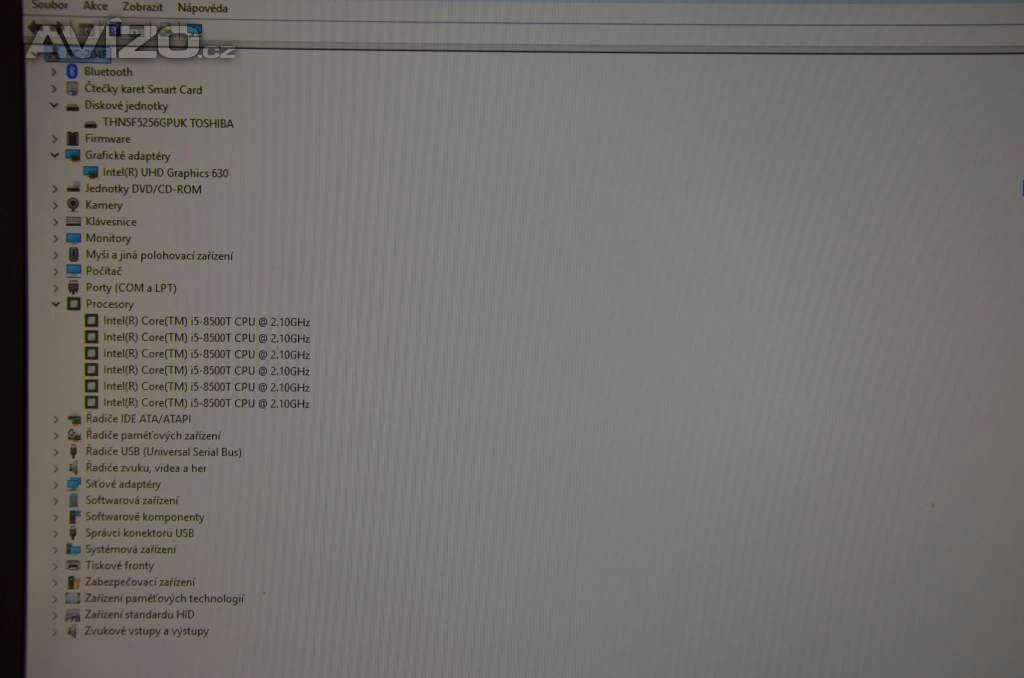Viewport: 1024px width, 678px height.
Task: Click the first i5-8500T processor icon
Action: point(91,321)
